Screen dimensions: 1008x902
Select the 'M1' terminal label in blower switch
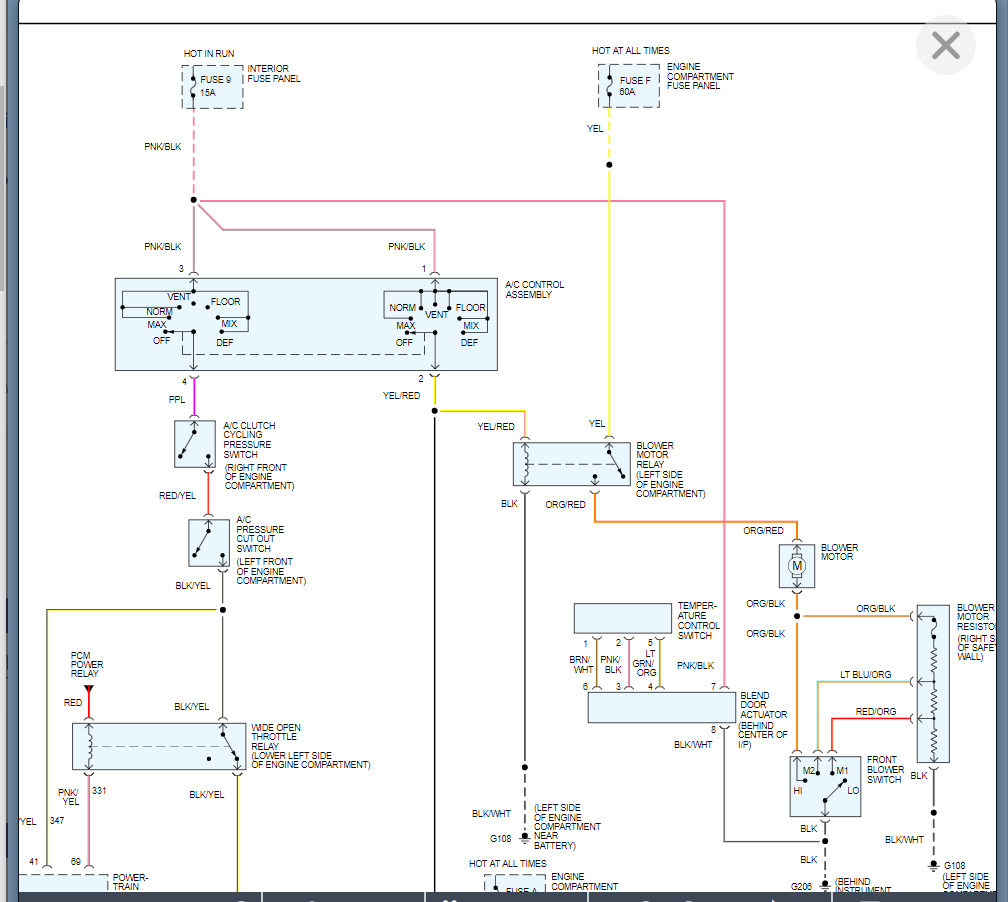(842, 771)
